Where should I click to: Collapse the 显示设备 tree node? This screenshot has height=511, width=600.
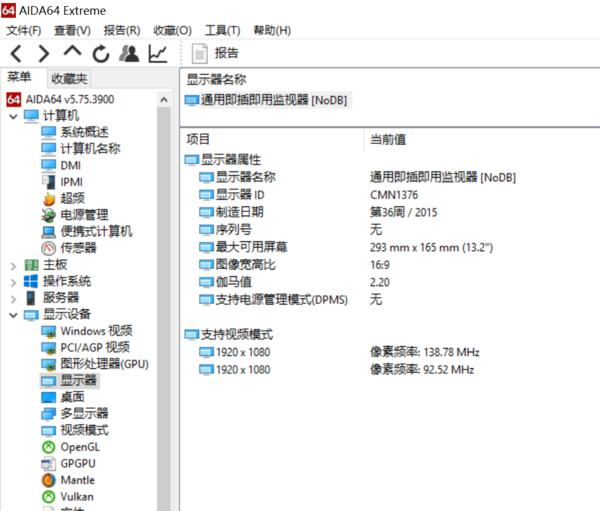tap(13, 315)
